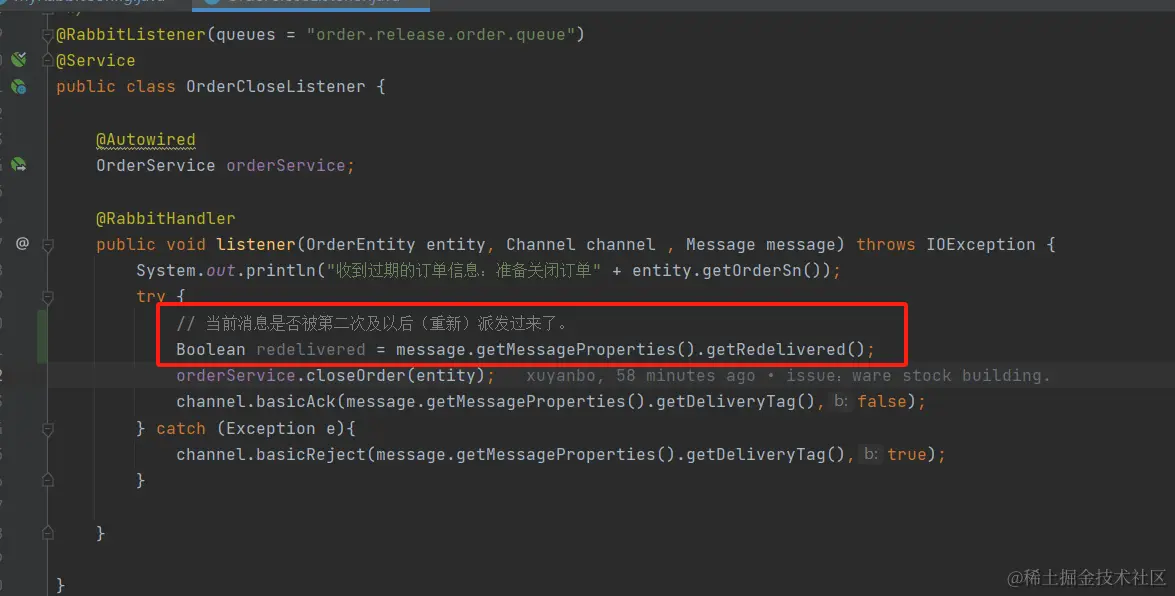Click the basicReject method call
The image size is (1175, 596).
coord(311,454)
